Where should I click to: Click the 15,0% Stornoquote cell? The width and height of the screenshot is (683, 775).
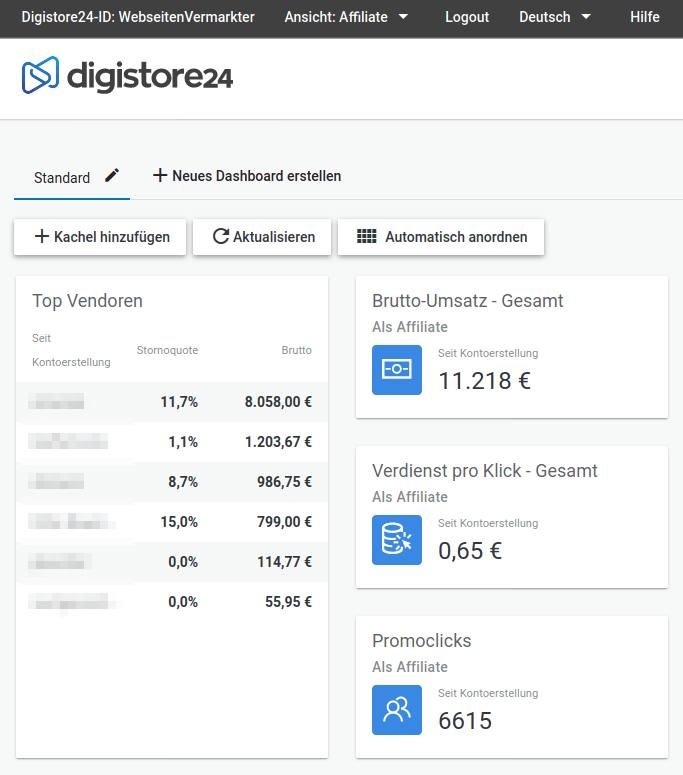[179, 522]
